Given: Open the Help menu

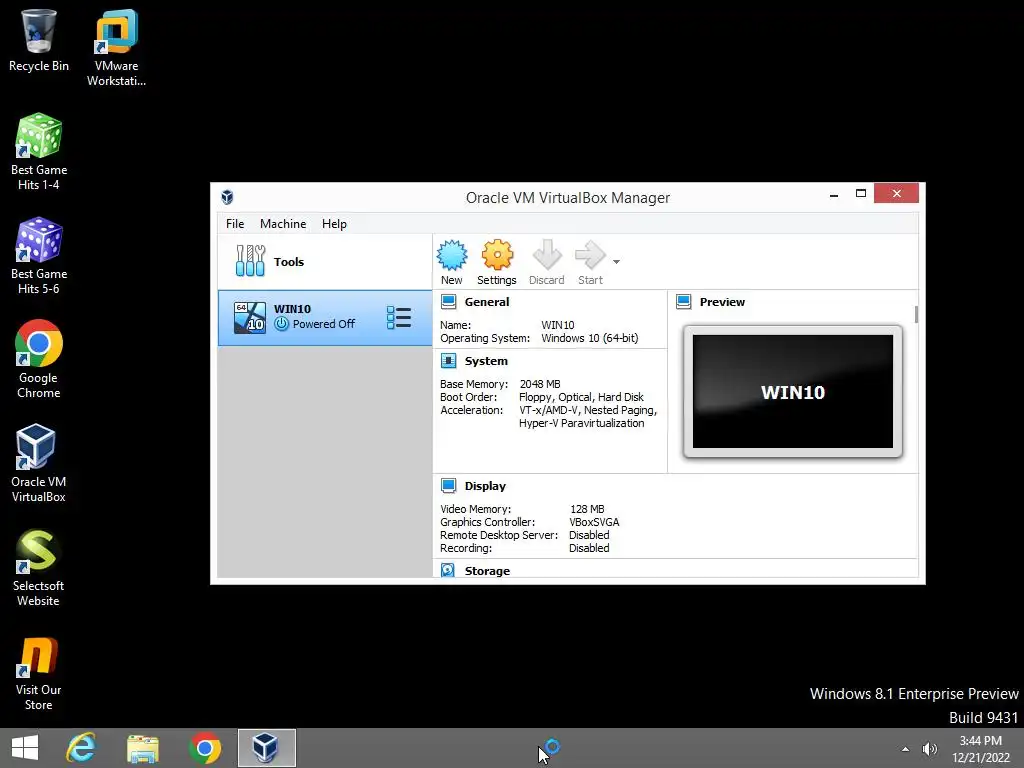Looking at the screenshot, I should (x=334, y=223).
